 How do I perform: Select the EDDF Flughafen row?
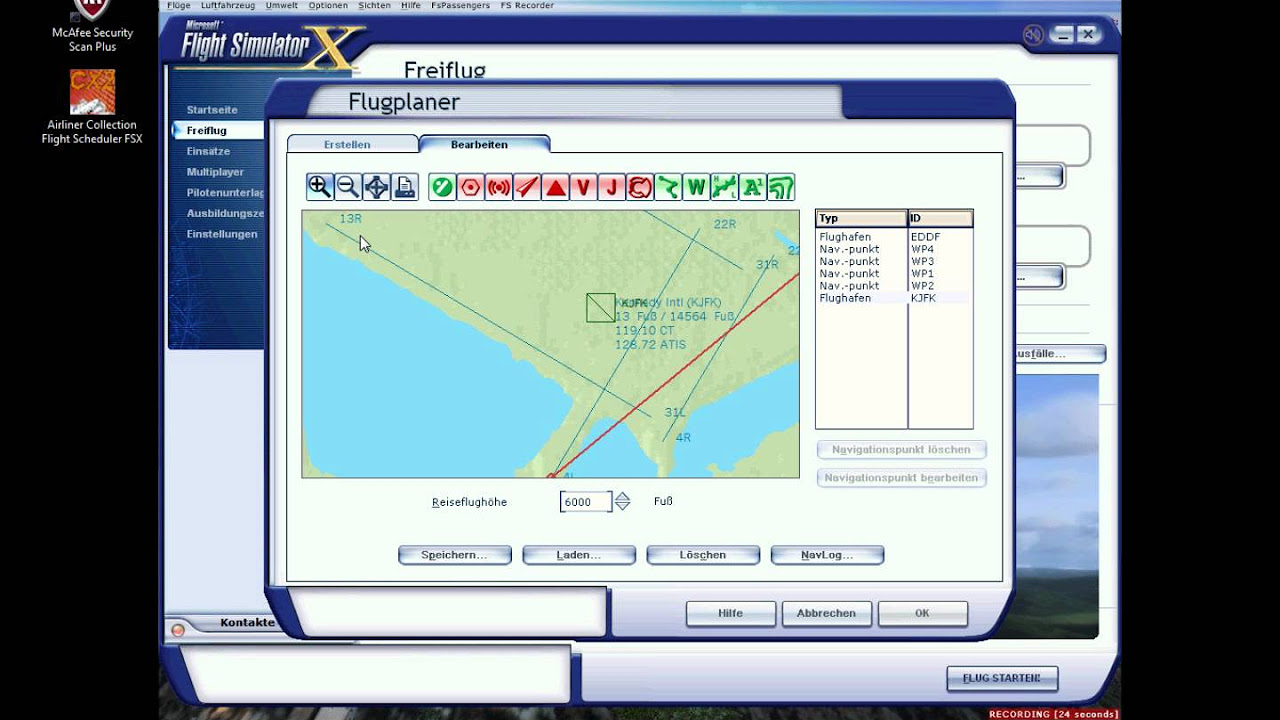point(894,237)
